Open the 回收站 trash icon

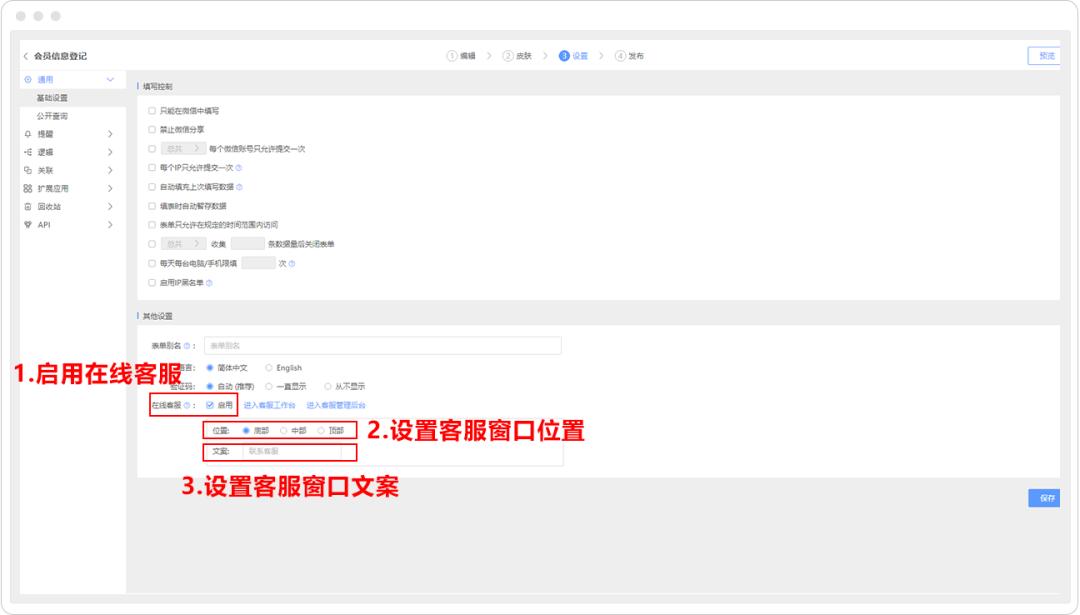[26, 207]
